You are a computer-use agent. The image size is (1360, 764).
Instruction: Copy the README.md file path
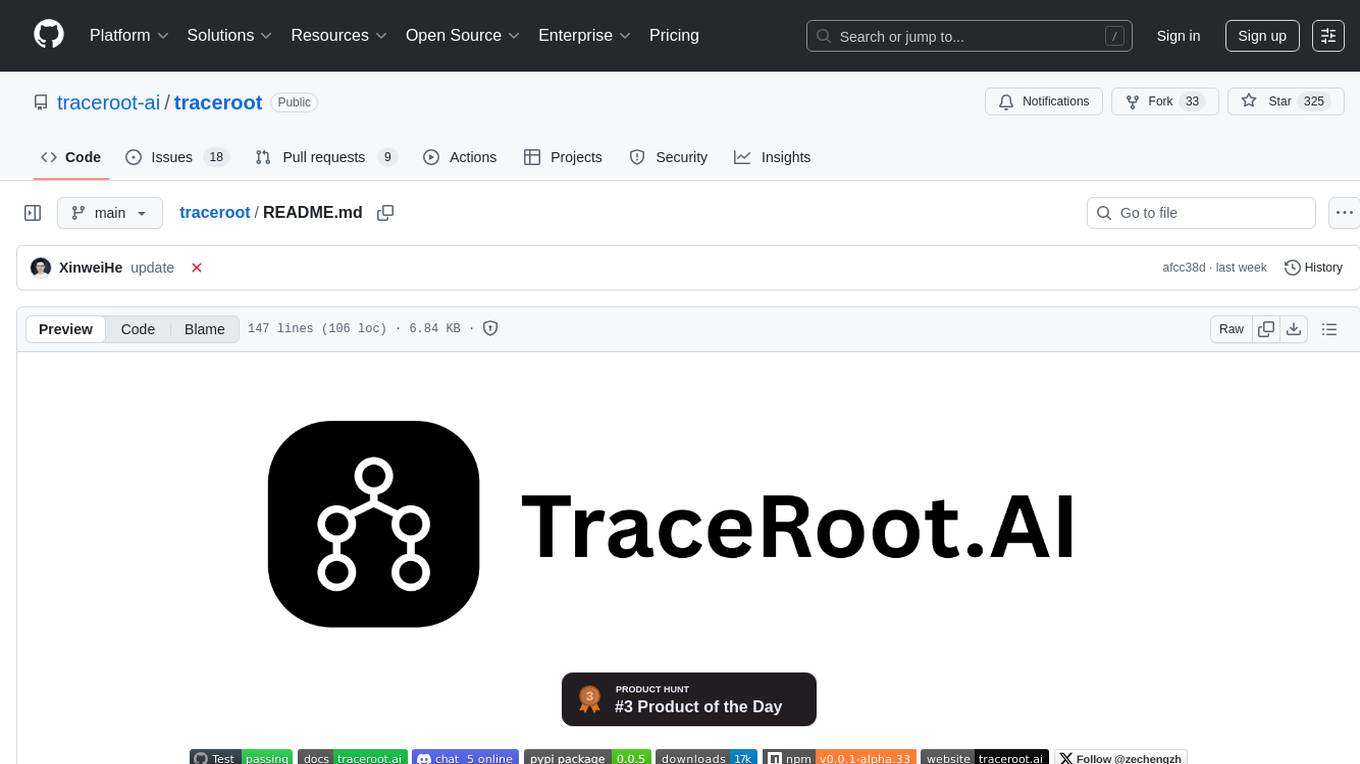pos(385,212)
